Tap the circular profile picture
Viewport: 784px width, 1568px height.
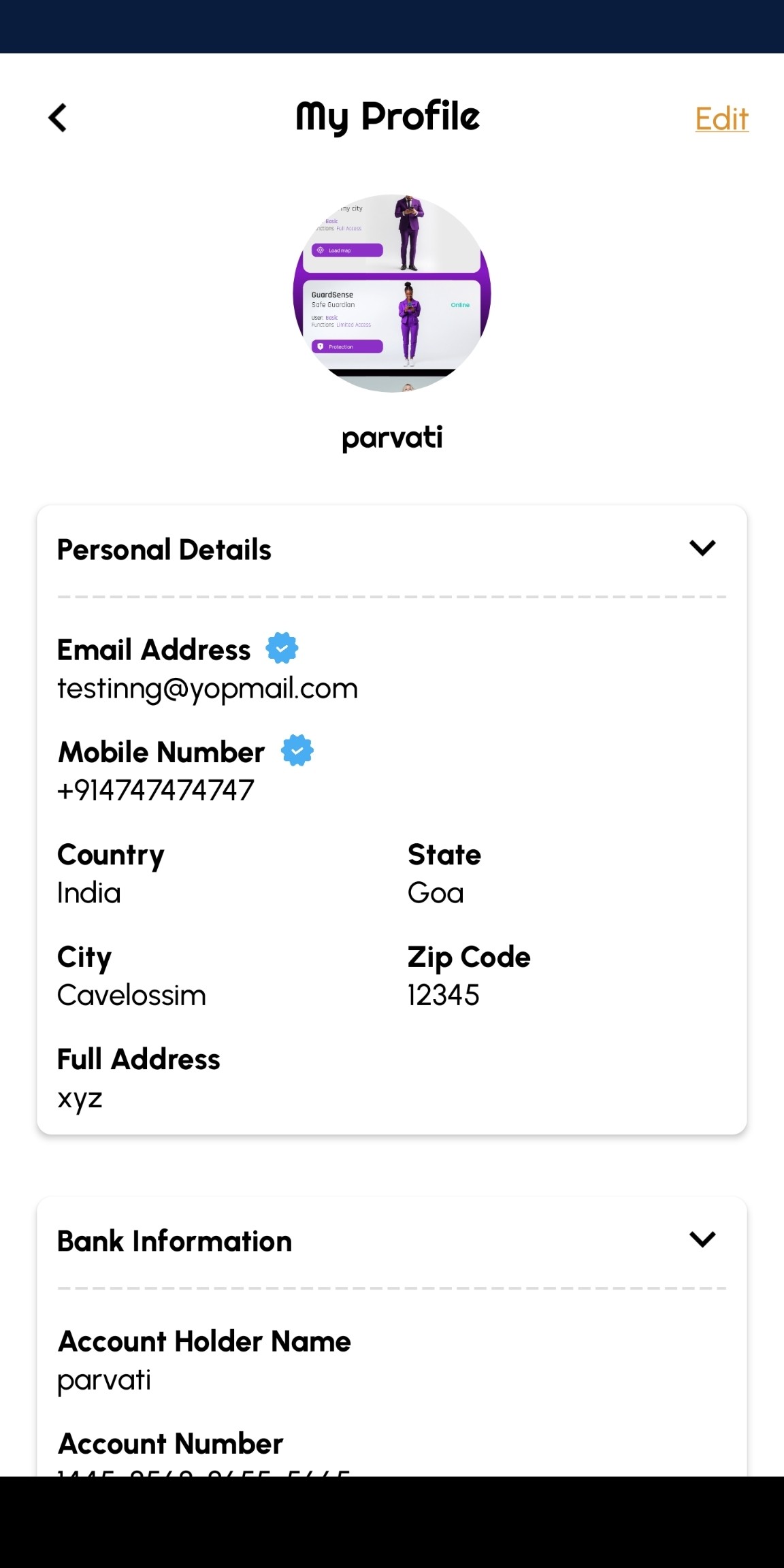coord(392,293)
